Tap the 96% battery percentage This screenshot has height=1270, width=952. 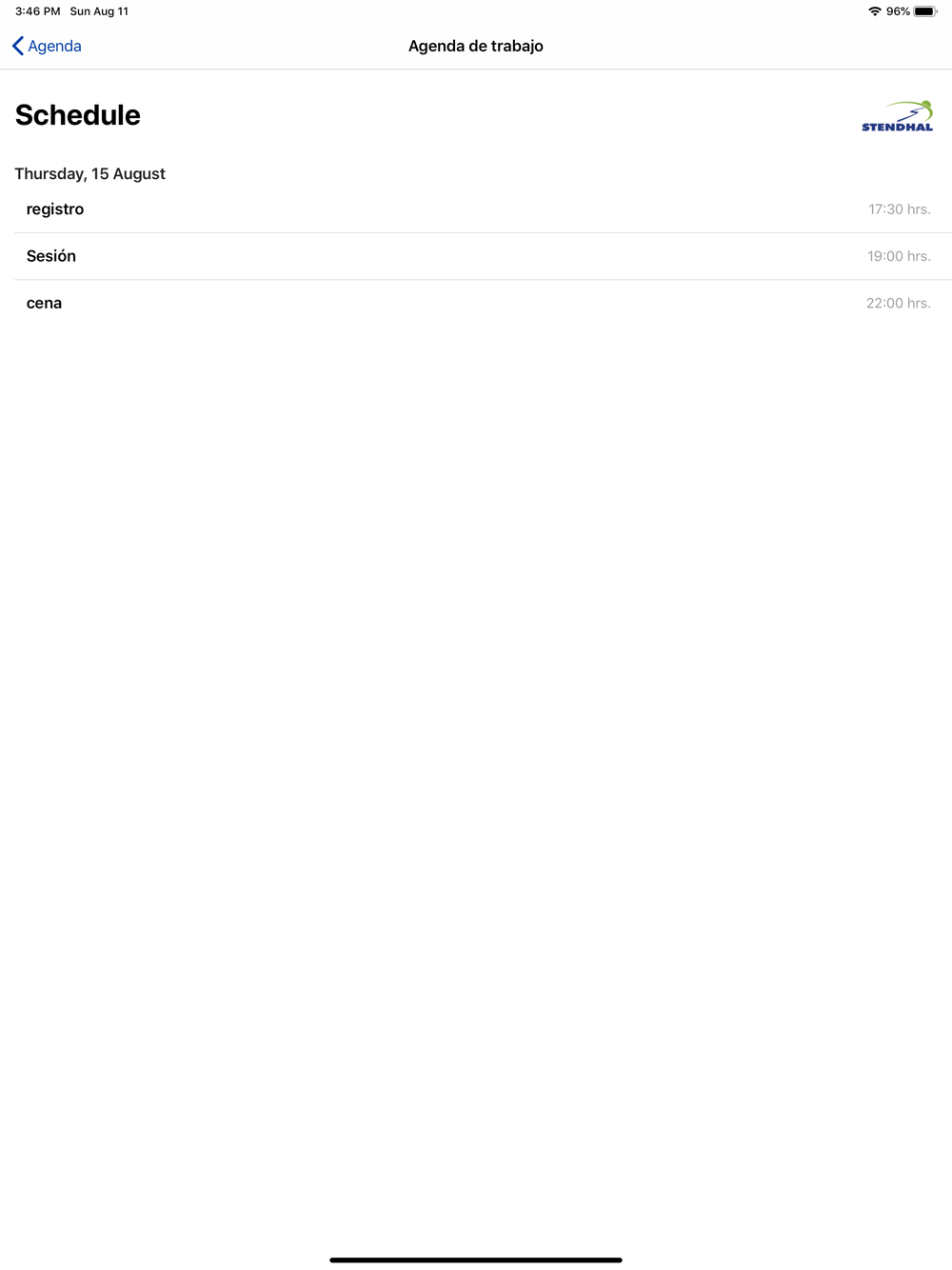[898, 11]
